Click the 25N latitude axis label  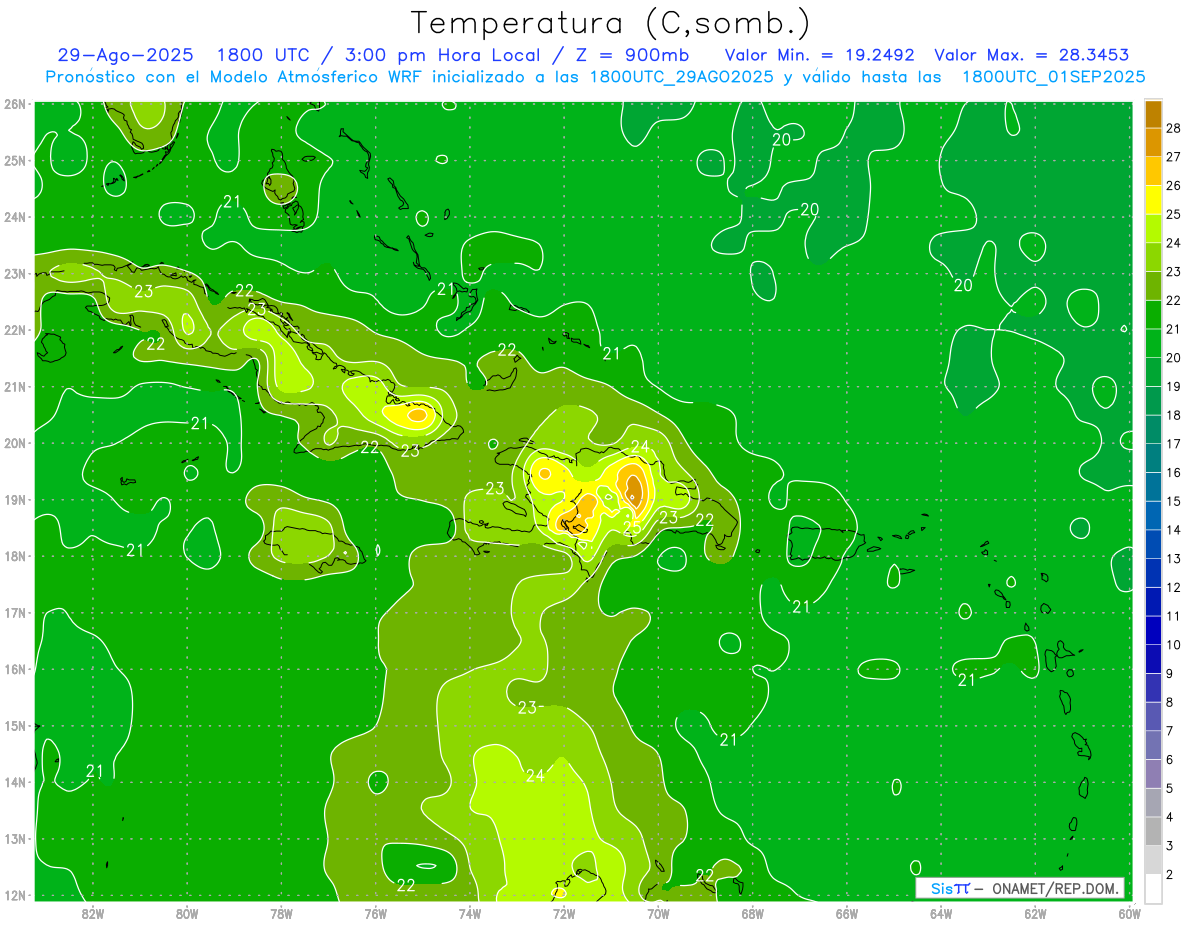(15, 160)
